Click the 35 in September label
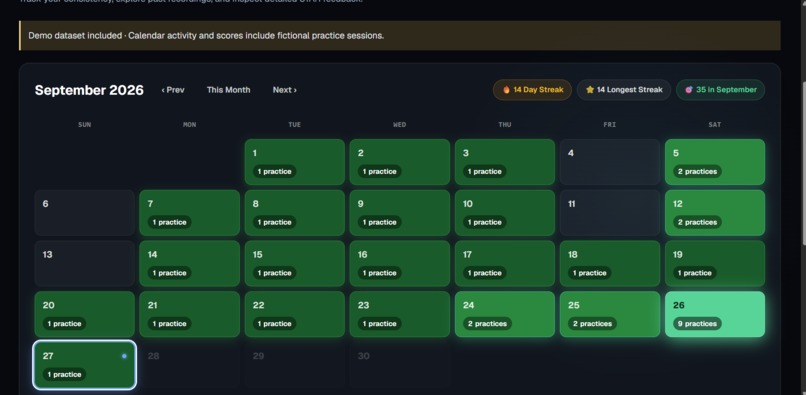Viewport: 806px width, 395px height. (x=726, y=90)
